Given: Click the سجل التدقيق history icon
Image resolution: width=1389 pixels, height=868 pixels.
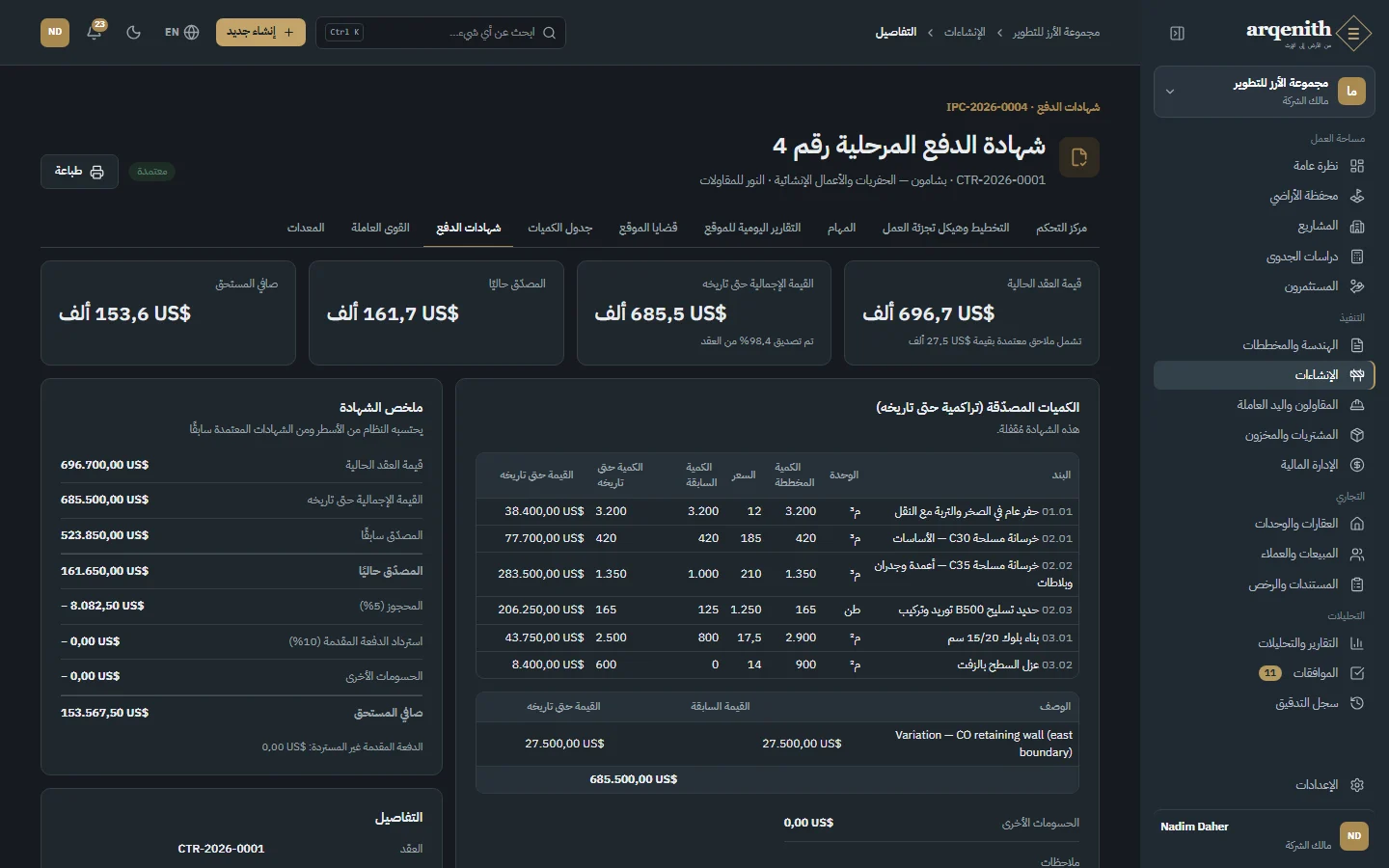Looking at the screenshot, I should pos(1357,703).
